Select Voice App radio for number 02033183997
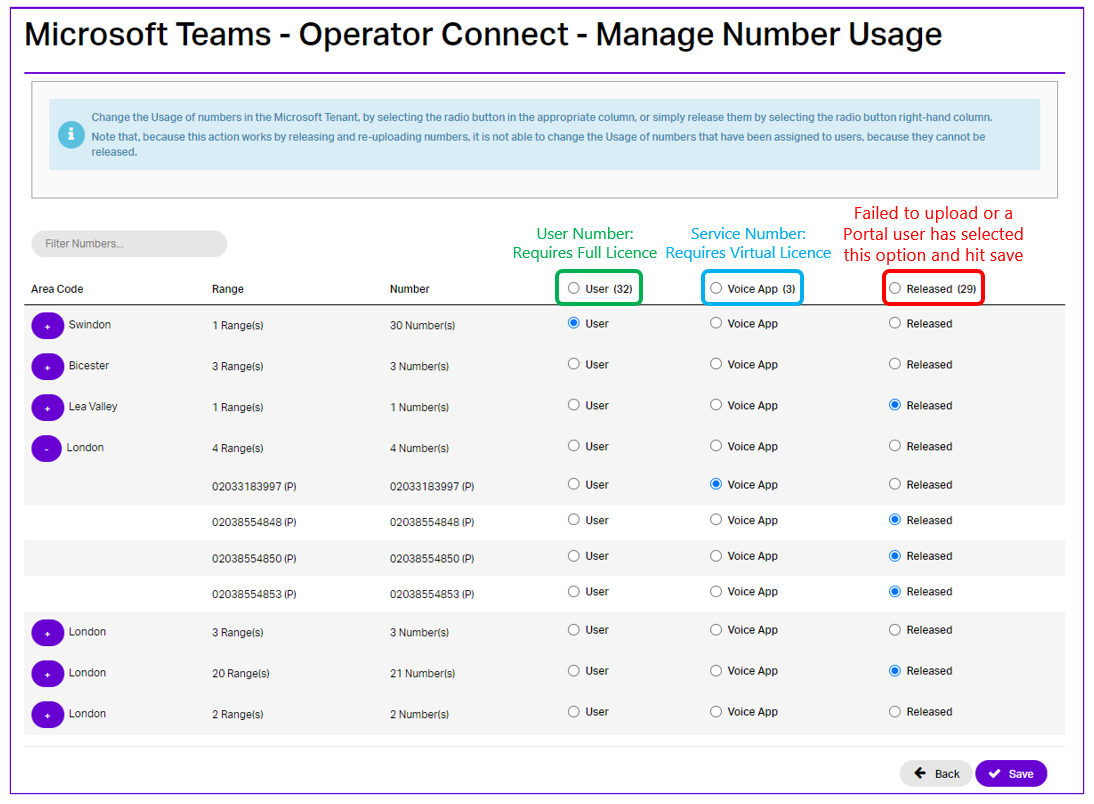The image size is (1094, 804). [716, 484]
